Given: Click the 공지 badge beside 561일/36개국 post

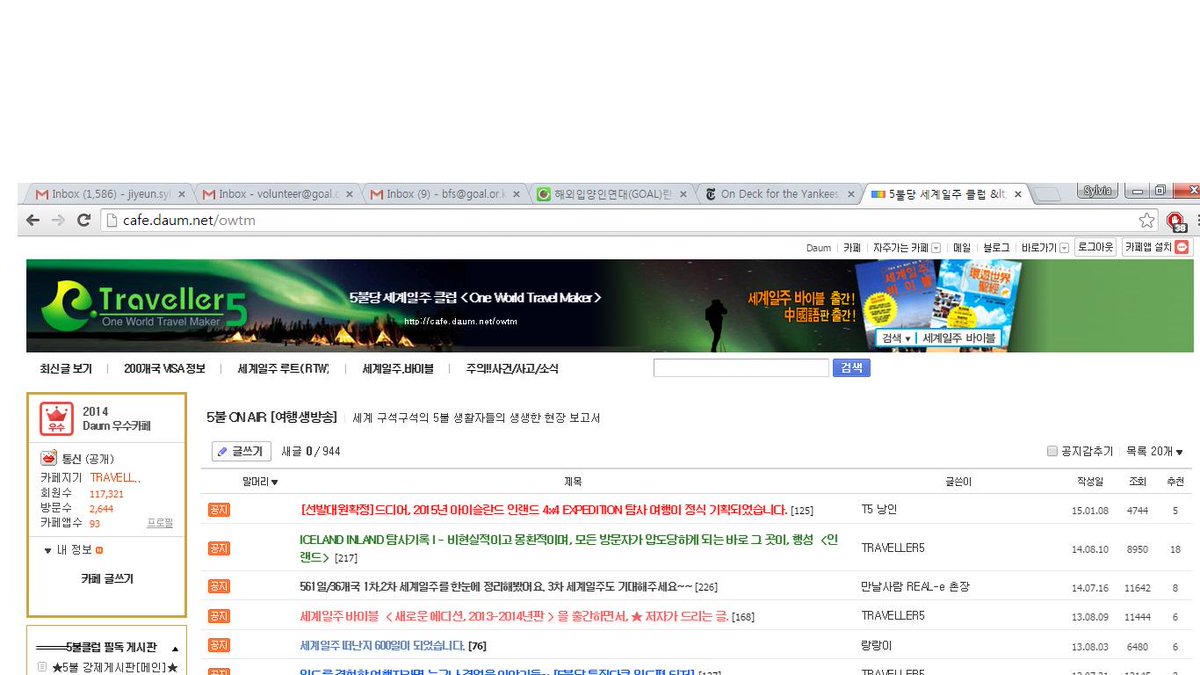Looking at the screenshot, I should (219, 587).
